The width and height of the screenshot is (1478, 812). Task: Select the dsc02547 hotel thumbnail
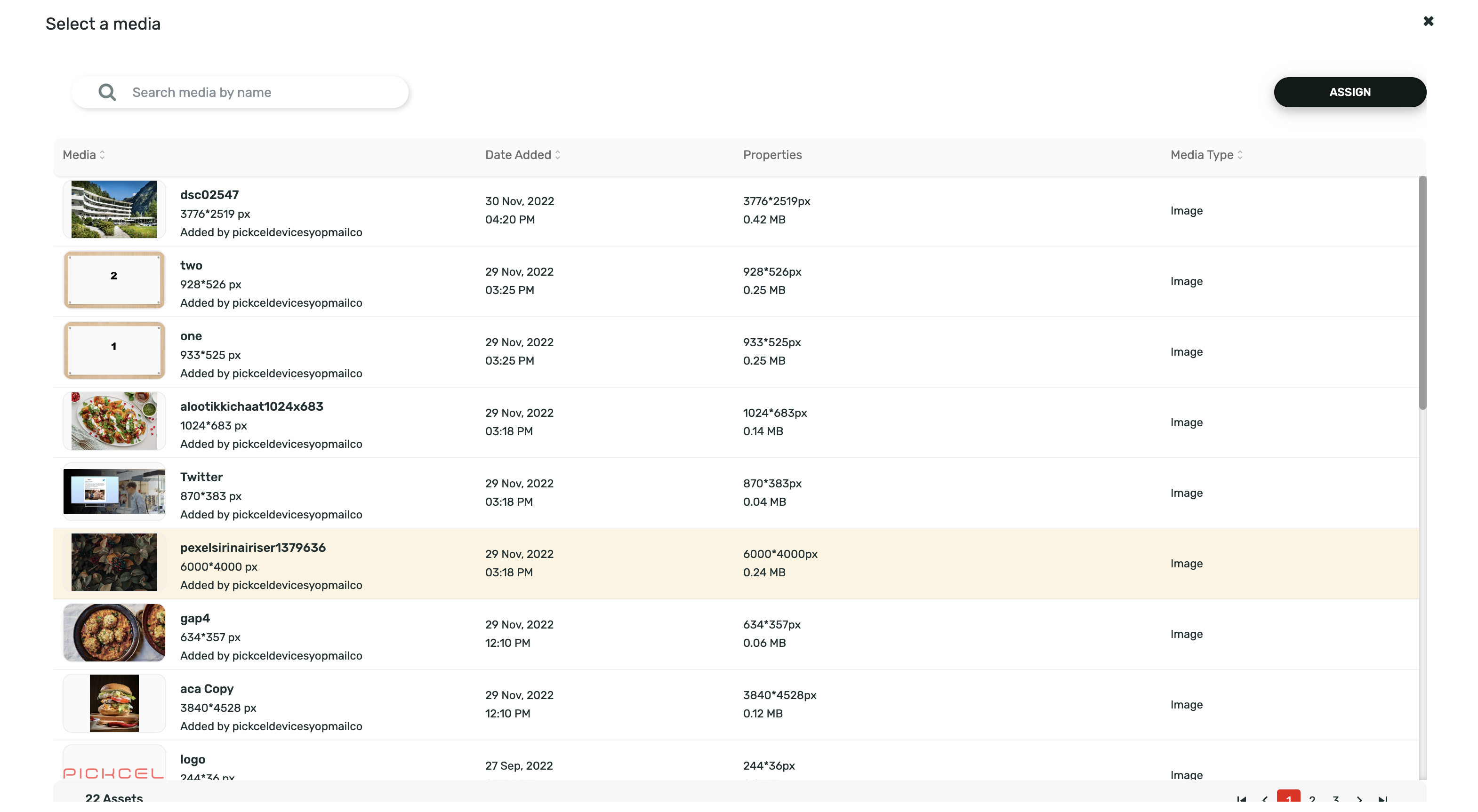(x=114, y=210)
